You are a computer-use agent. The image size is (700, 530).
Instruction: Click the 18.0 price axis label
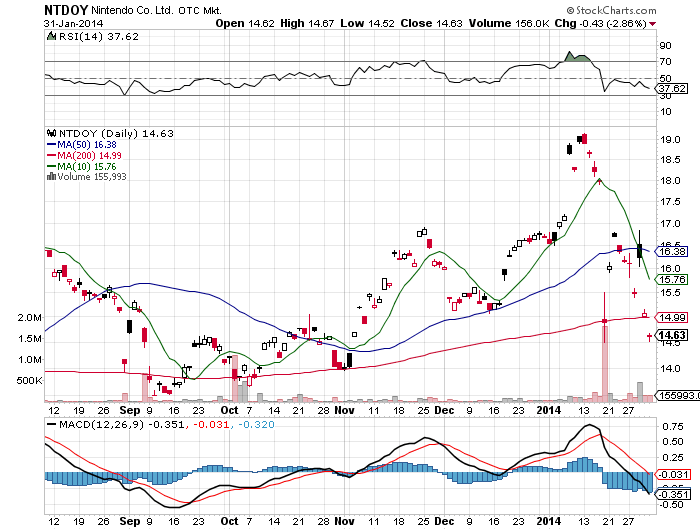tap(670, 181)
